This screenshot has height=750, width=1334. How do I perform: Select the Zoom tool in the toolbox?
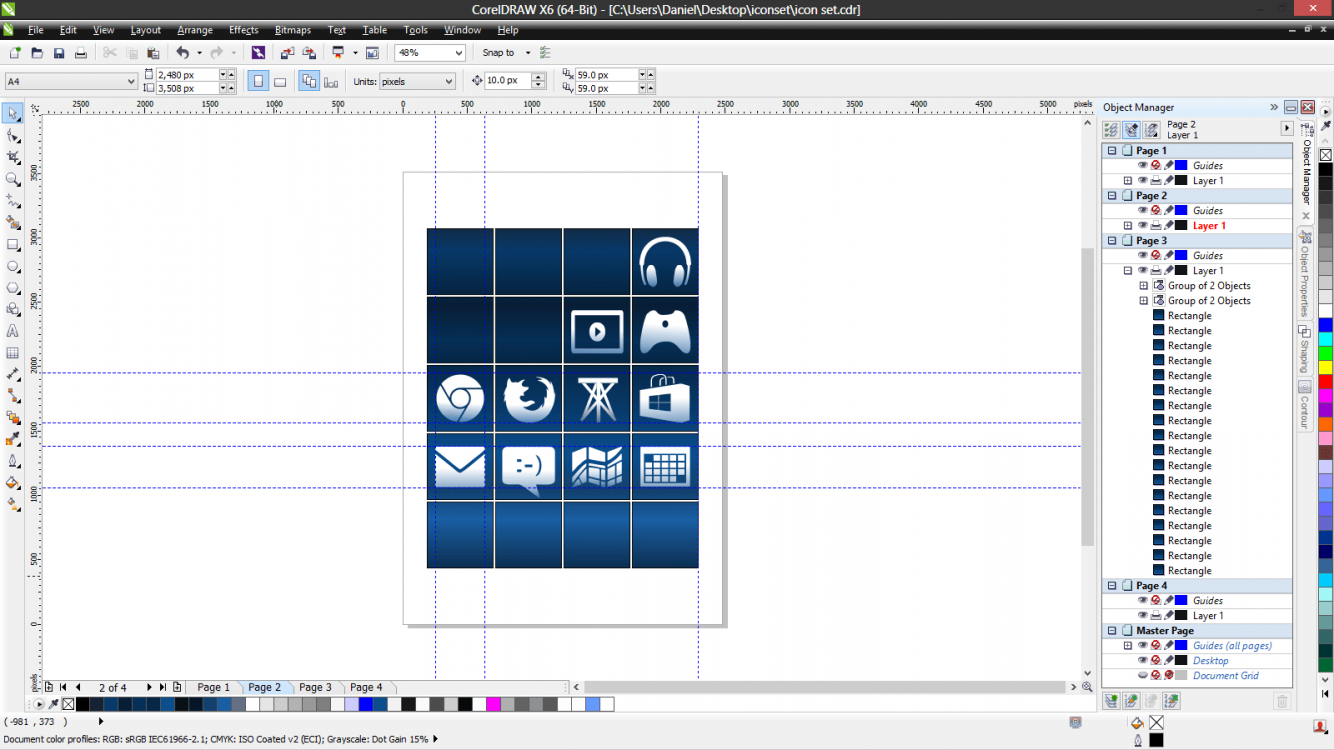[12, 179]
